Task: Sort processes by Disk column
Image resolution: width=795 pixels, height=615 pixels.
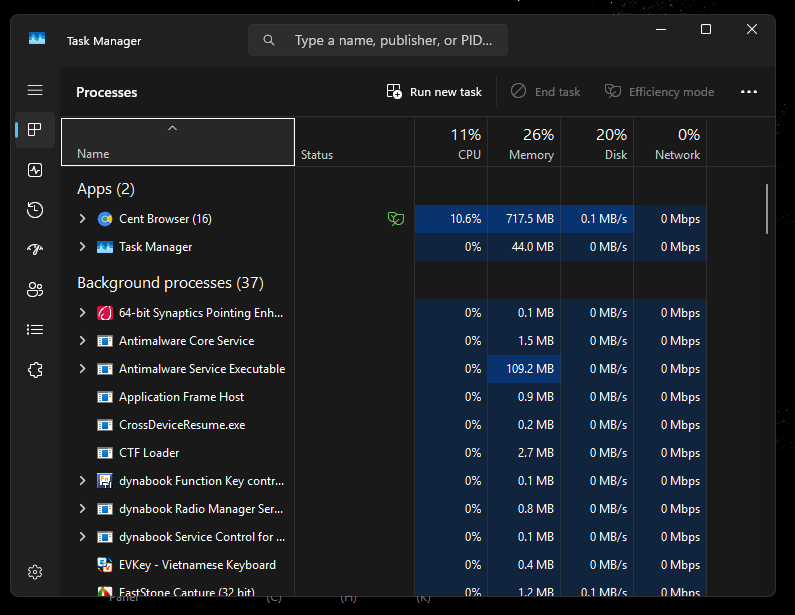Action: click(x=597, y=142)
